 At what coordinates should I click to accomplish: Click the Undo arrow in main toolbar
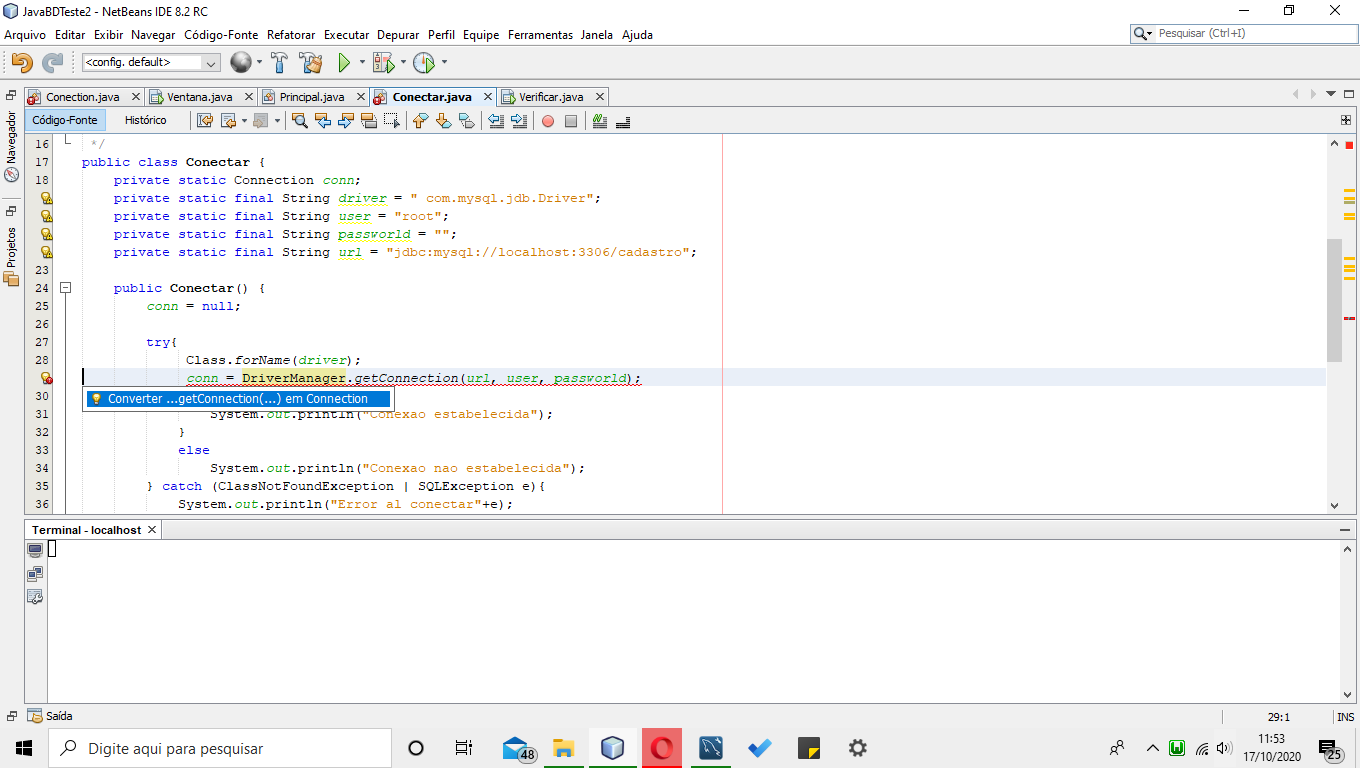[x=21, y=63]
